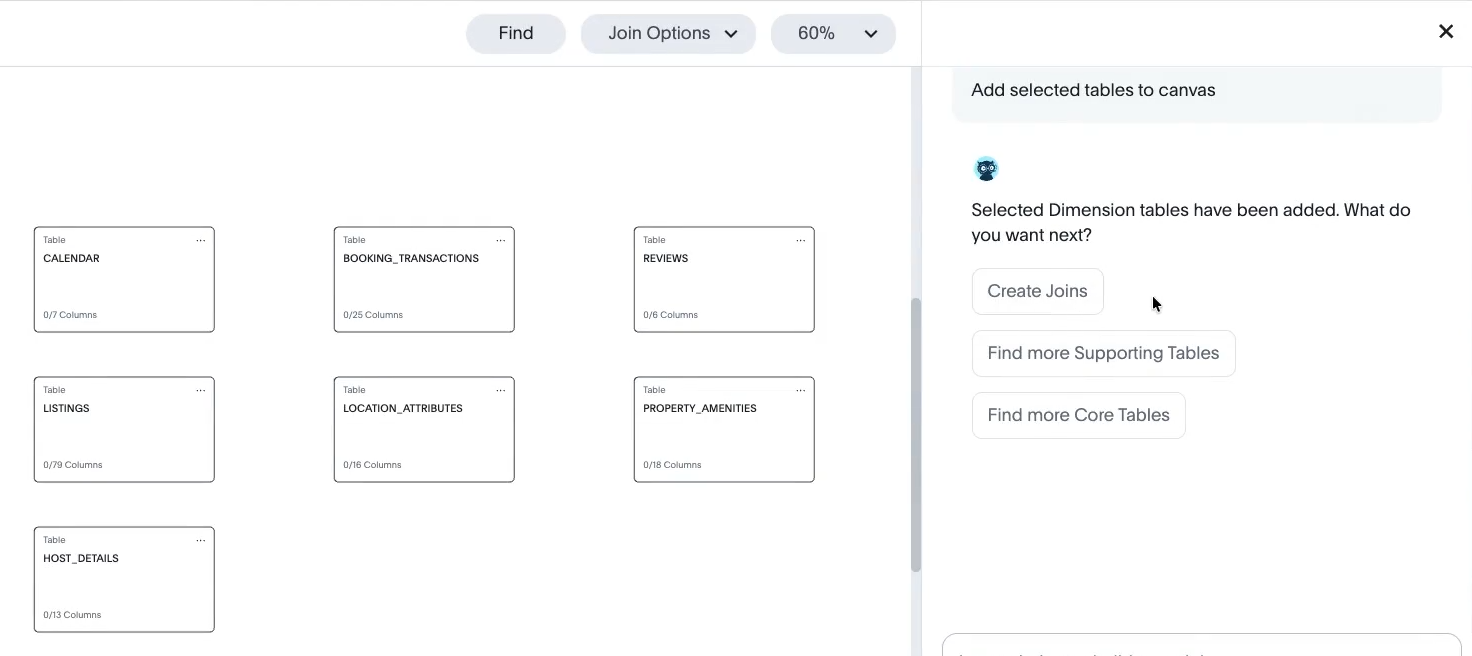Select Find more Core Tables

(1078, 416)
